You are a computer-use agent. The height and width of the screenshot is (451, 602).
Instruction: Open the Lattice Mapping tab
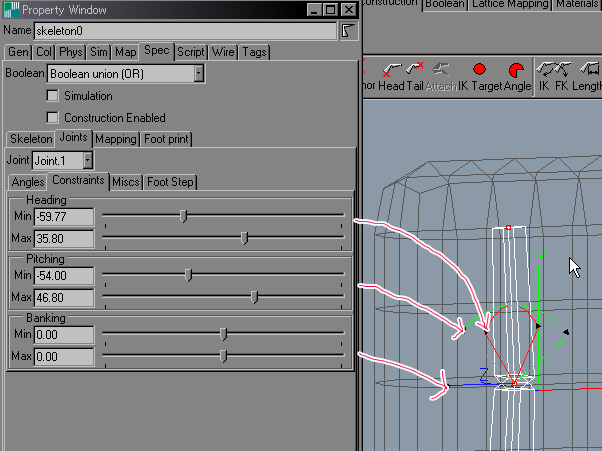tap(510, 4)
